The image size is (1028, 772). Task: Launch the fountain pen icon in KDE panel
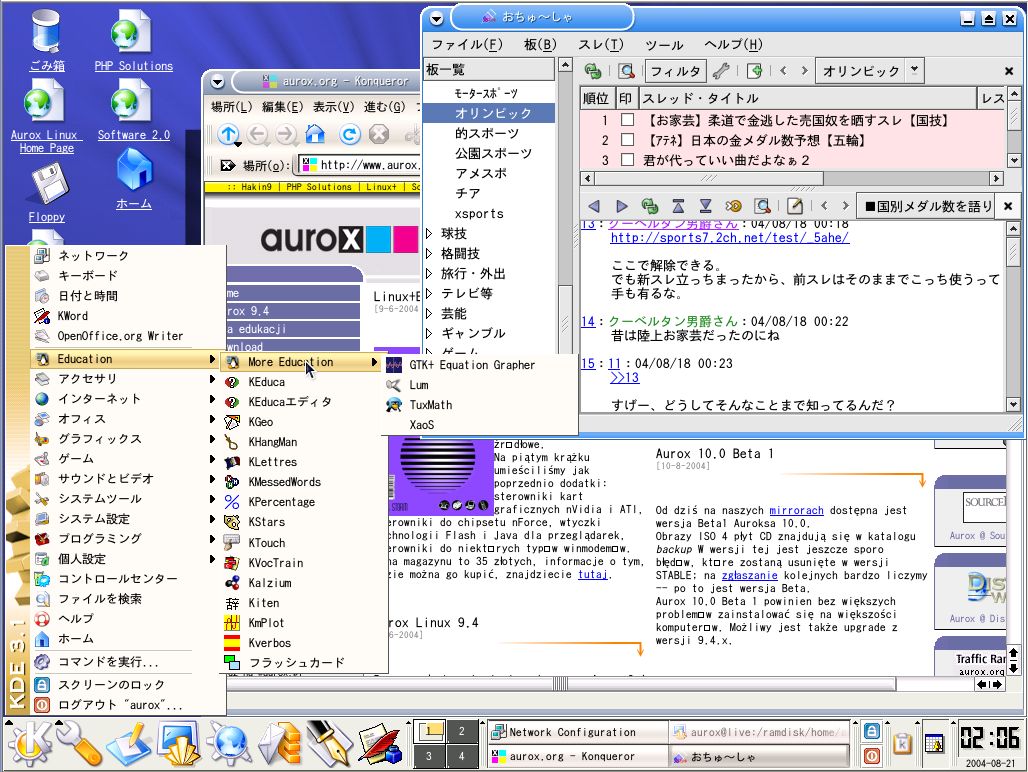328,744
